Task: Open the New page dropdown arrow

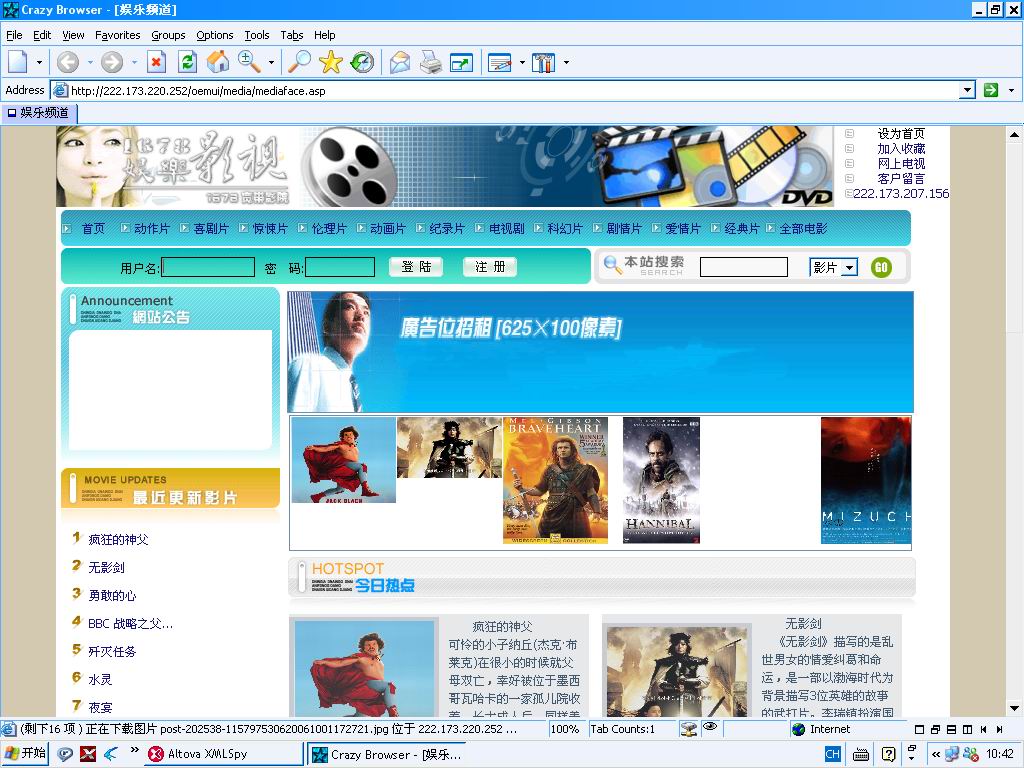Action: (x=39, y=63)
